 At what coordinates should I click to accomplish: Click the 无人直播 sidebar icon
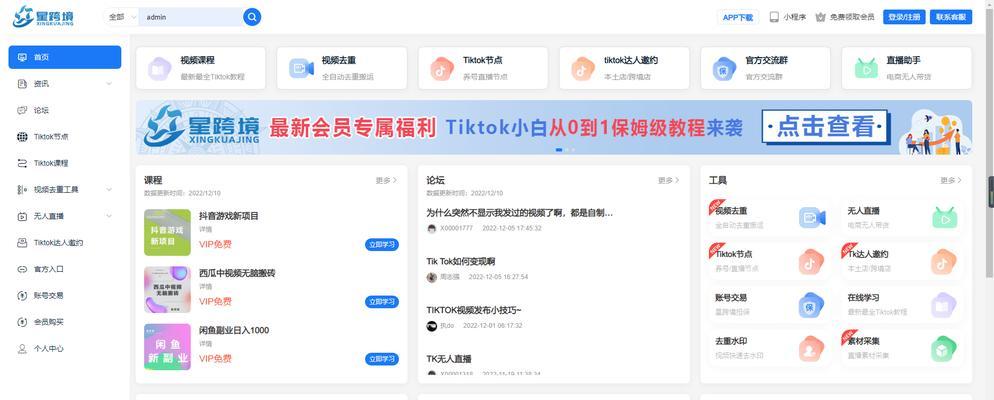coord(22,216)
